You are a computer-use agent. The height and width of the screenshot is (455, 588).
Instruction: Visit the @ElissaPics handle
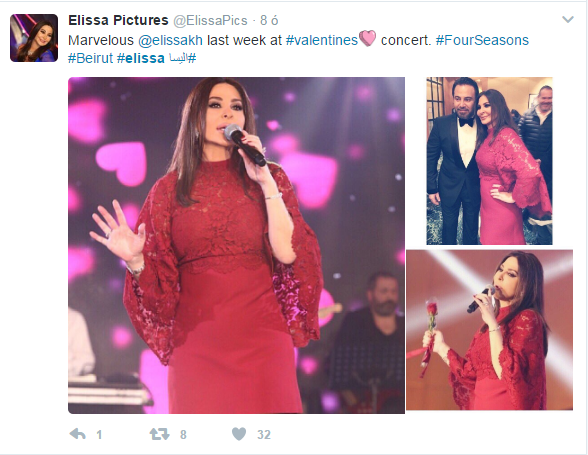(210, 20)
